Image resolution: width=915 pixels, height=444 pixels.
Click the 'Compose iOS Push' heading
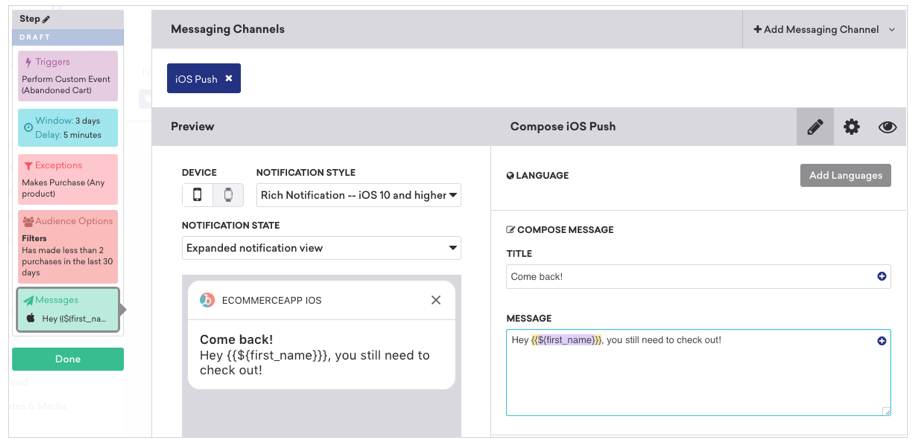[x=563, y=127]
